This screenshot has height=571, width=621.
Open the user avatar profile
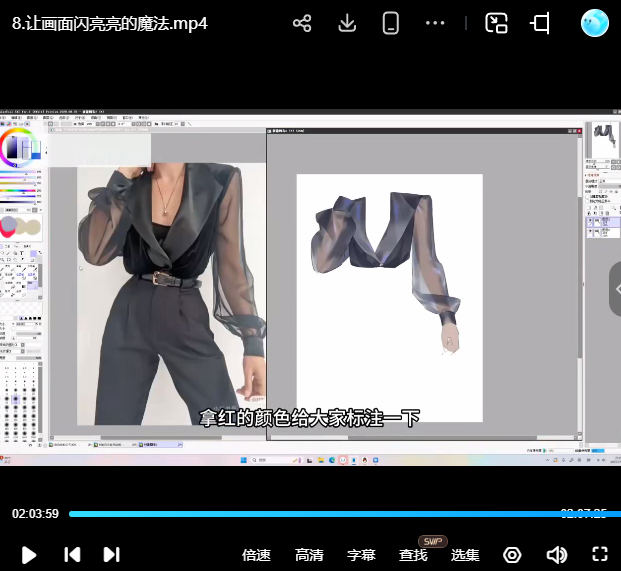pyautogui.click(x=595, y=23)
